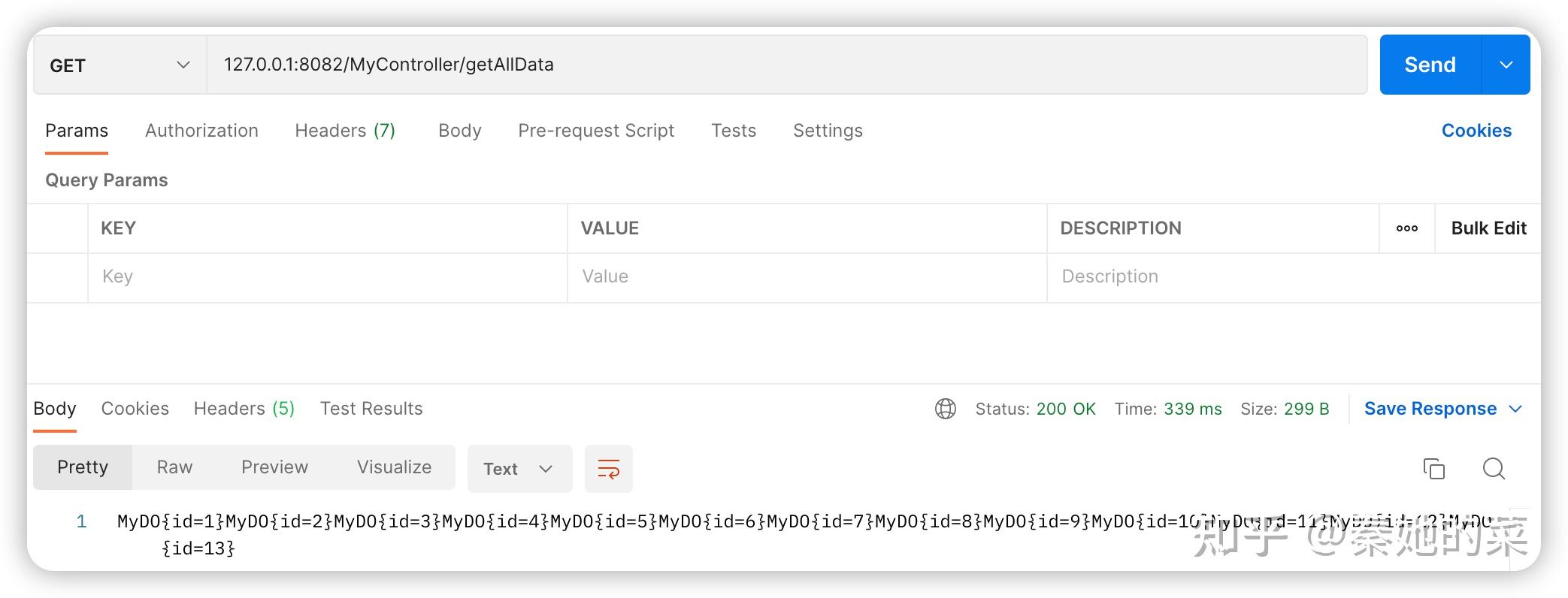Open the Headers (7) request tab
The height and width of the screenshot is (598, 1568).
coord(345,131)
